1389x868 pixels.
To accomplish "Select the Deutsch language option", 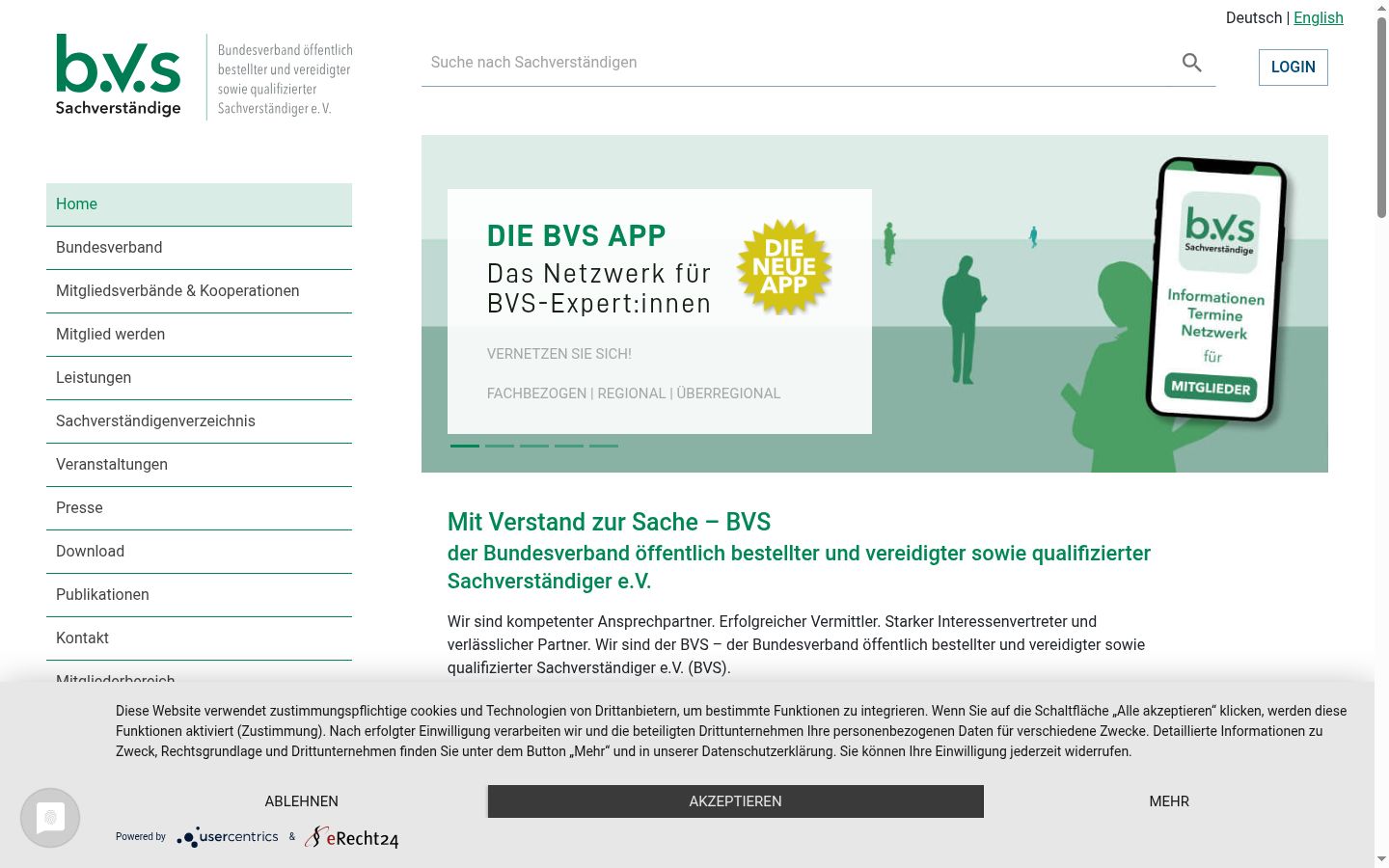I will pyautogui.click(x=1254, y=17).
